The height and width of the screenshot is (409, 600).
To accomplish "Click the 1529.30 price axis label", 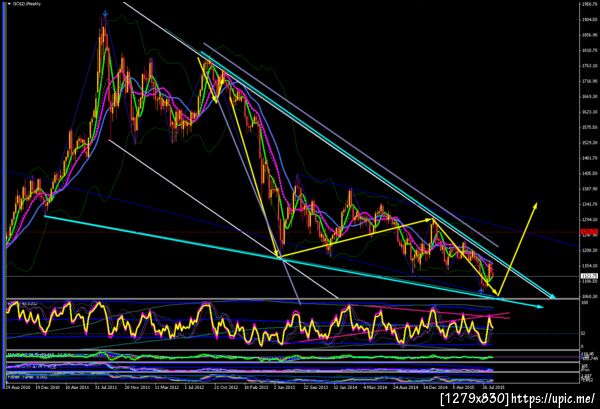I will pos(590,142).
